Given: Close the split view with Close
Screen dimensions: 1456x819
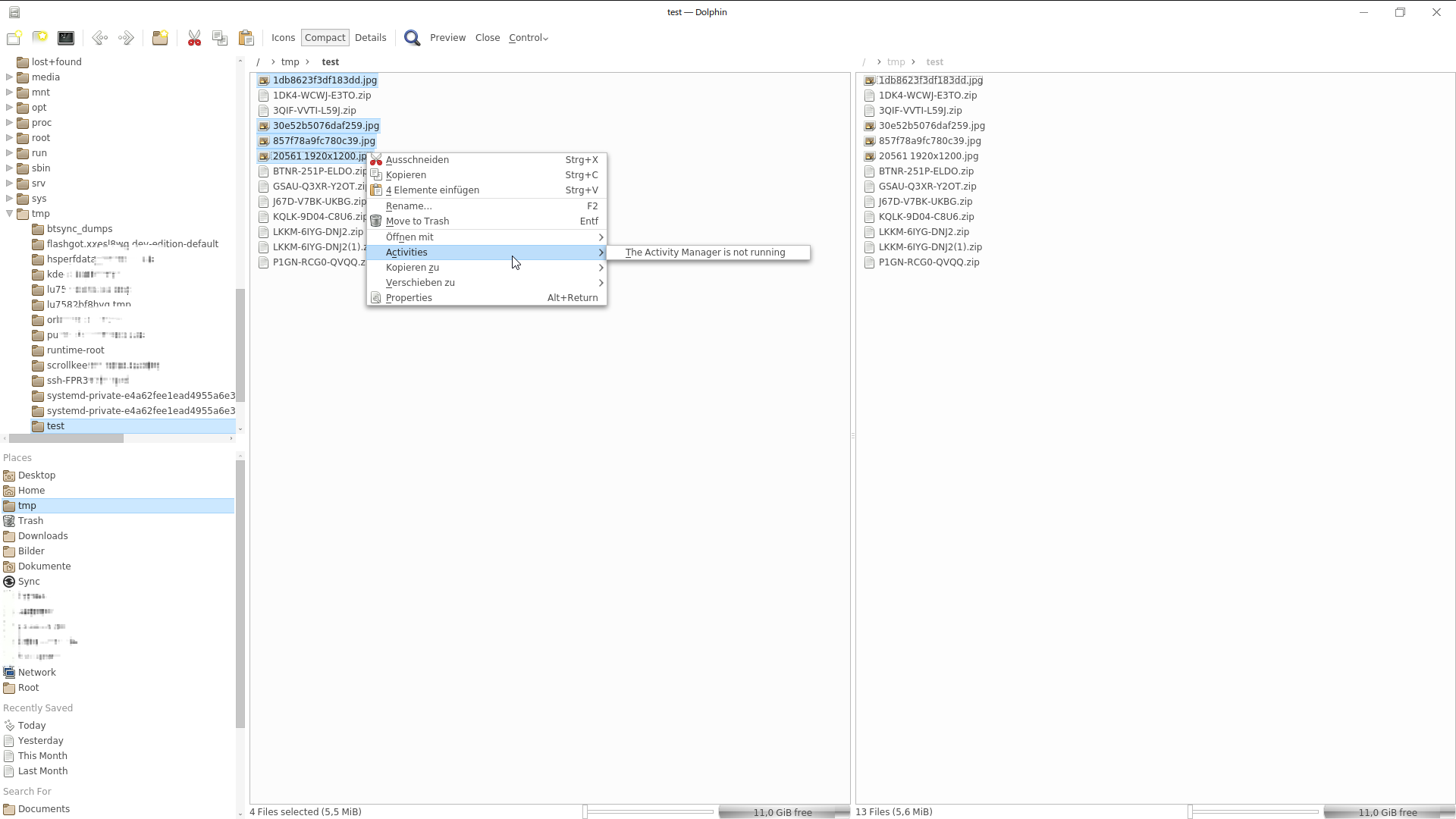Looking at the screenshot, I should 487,38.
